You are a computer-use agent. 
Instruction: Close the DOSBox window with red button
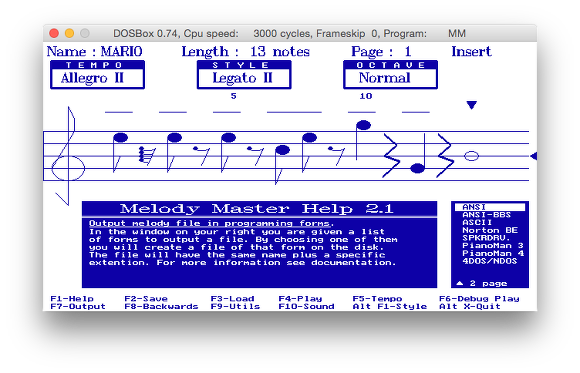54,33
